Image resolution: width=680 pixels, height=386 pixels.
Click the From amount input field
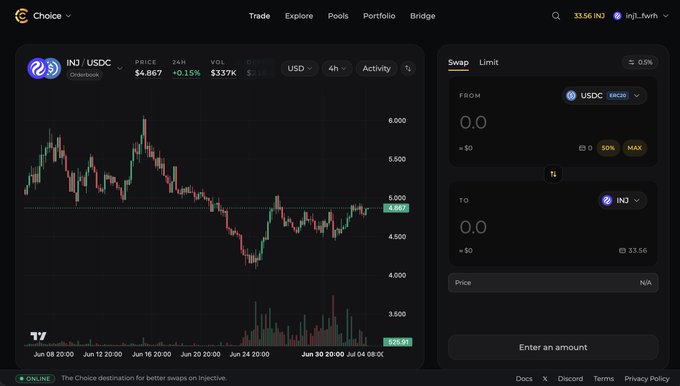(x=473, y=122)
